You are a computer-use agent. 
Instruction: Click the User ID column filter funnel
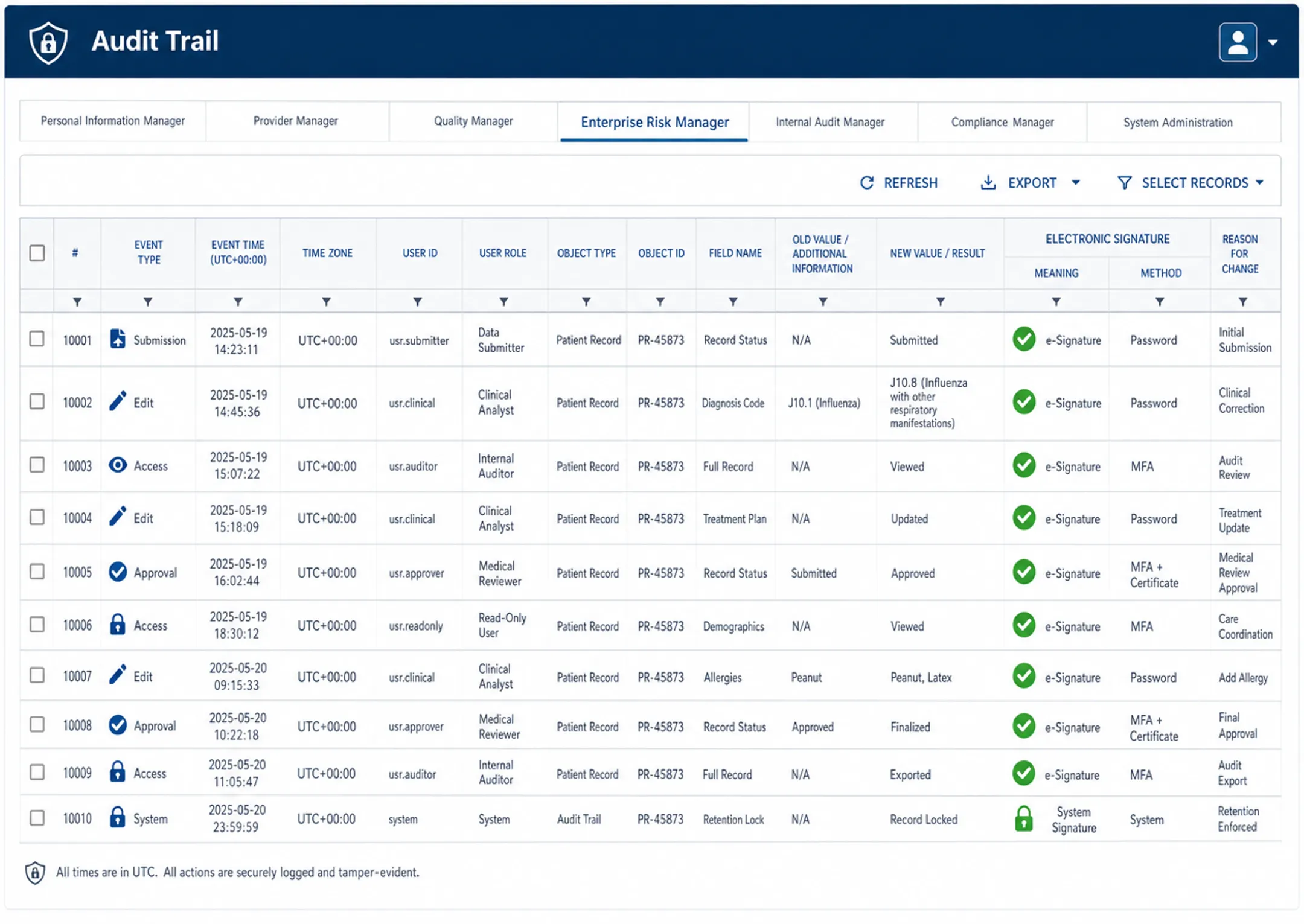coord(417,301)
